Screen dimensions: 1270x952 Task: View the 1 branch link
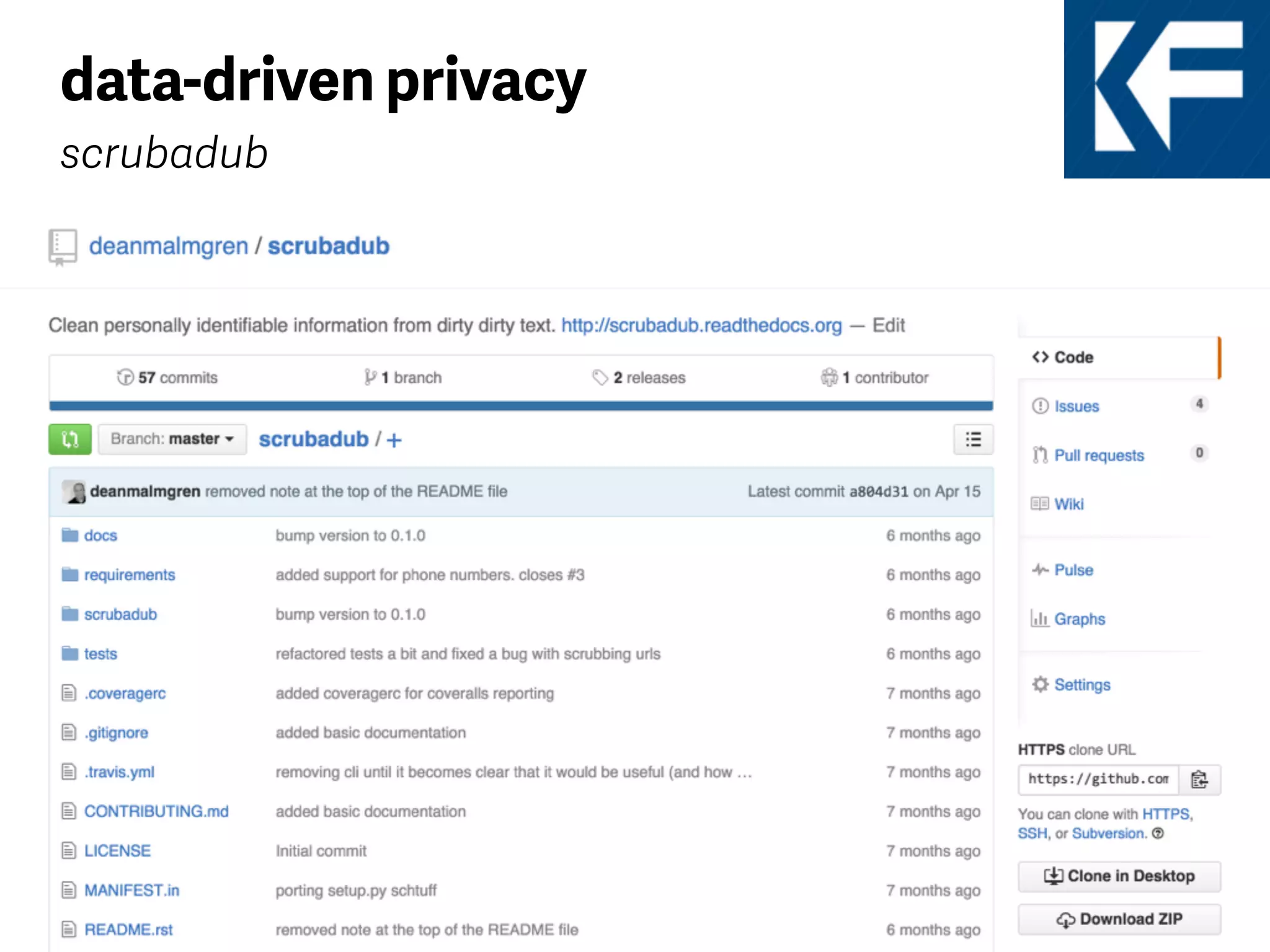(x=403, y=377)
